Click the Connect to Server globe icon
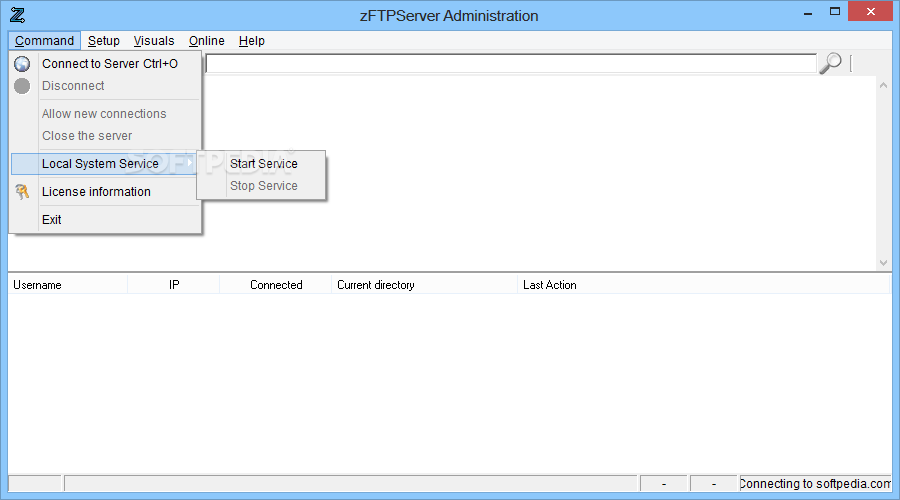900x500 pixels. click(x=22, y=64)
